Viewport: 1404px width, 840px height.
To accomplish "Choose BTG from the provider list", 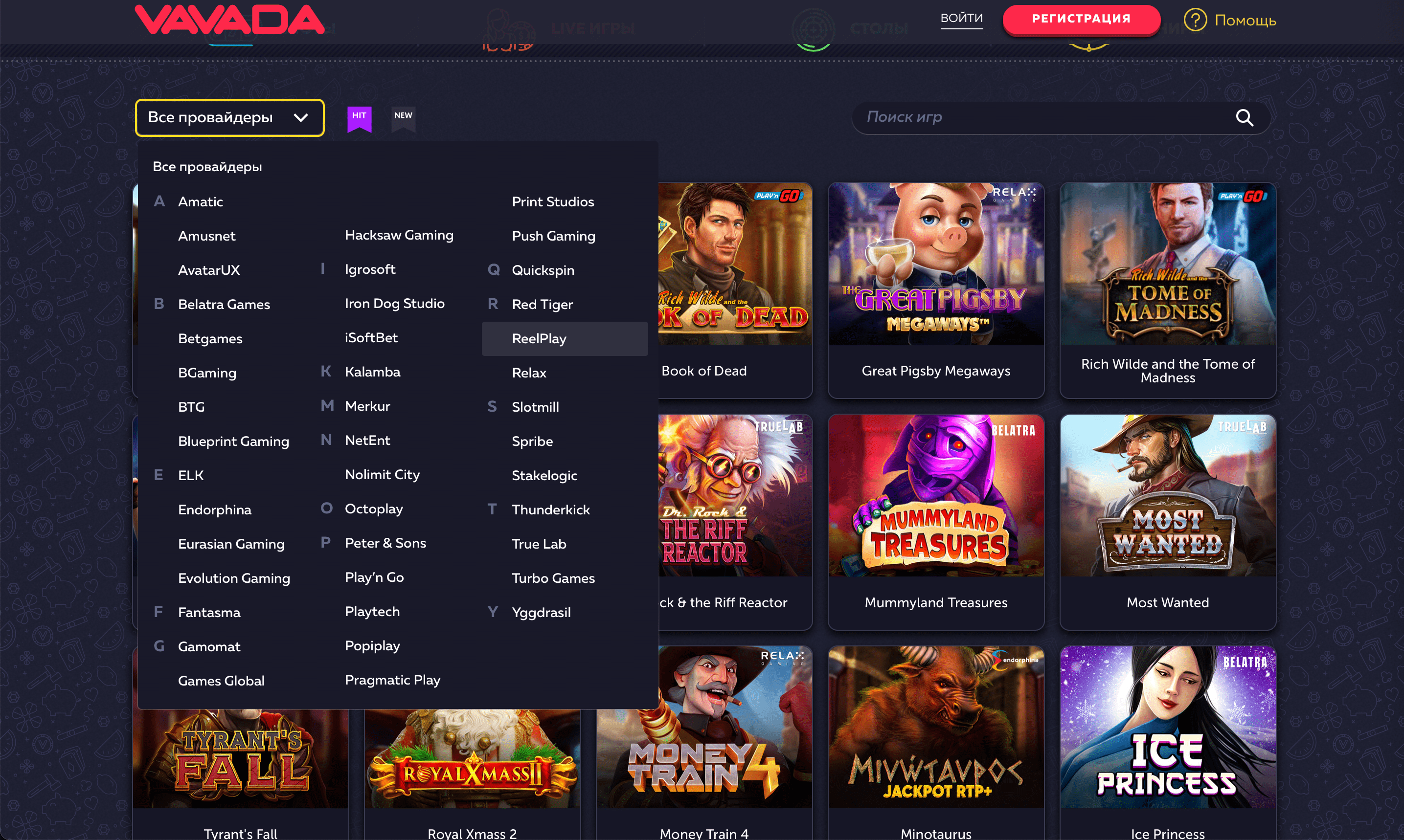I will click(191, 407).
